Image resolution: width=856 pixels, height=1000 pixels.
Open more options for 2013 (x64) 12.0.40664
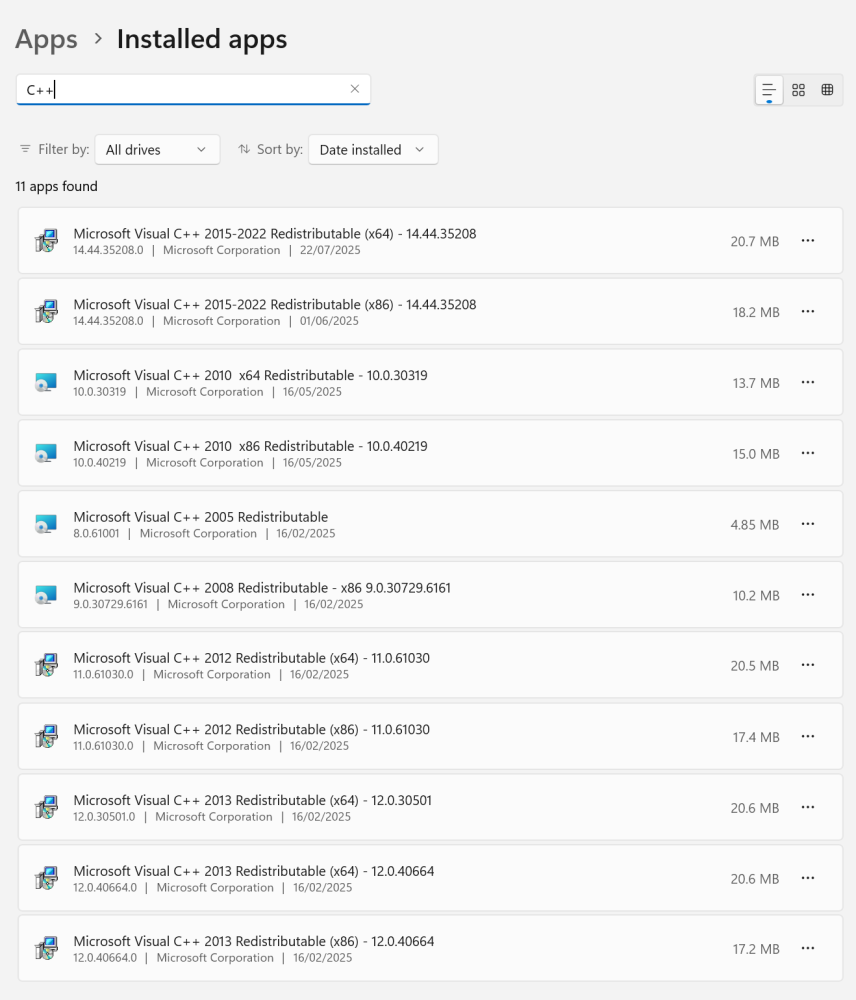(x=808, y=878)
